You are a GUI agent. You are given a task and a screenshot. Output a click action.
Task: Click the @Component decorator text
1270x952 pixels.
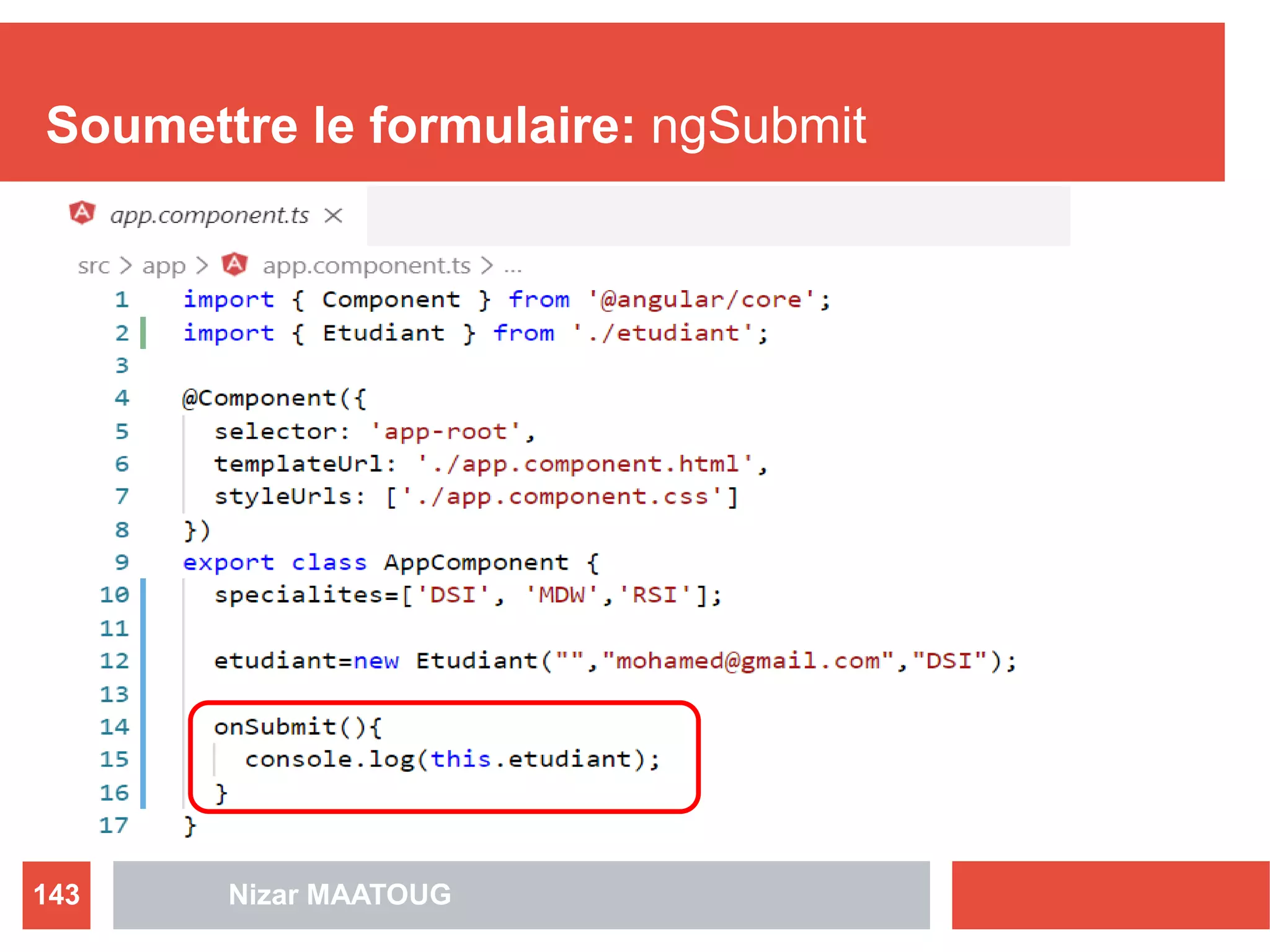[x=259, y=398]
